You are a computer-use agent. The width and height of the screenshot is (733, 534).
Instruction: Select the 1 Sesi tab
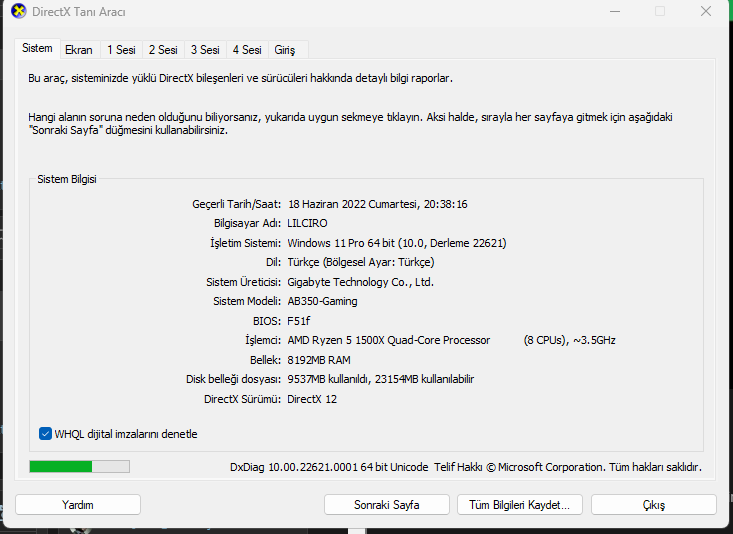[x=121, y=50]
